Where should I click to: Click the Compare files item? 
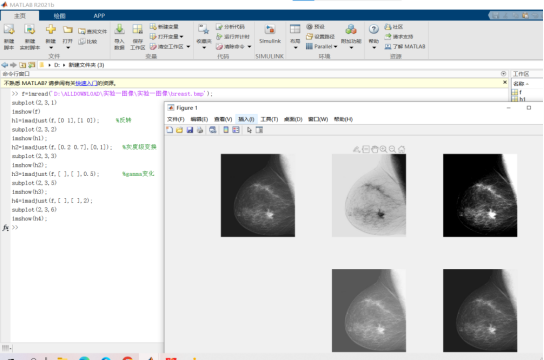(x=88, y=41)
